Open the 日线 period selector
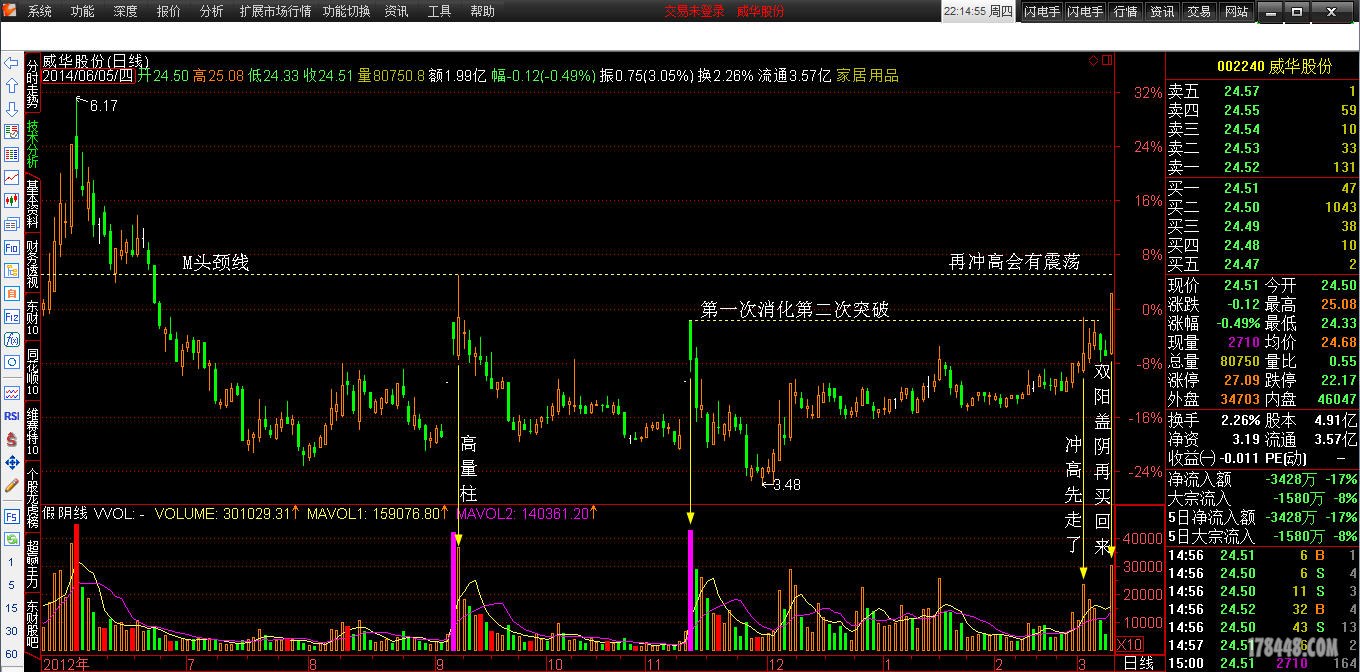The image size is (1360, 672). (1138, 663)
